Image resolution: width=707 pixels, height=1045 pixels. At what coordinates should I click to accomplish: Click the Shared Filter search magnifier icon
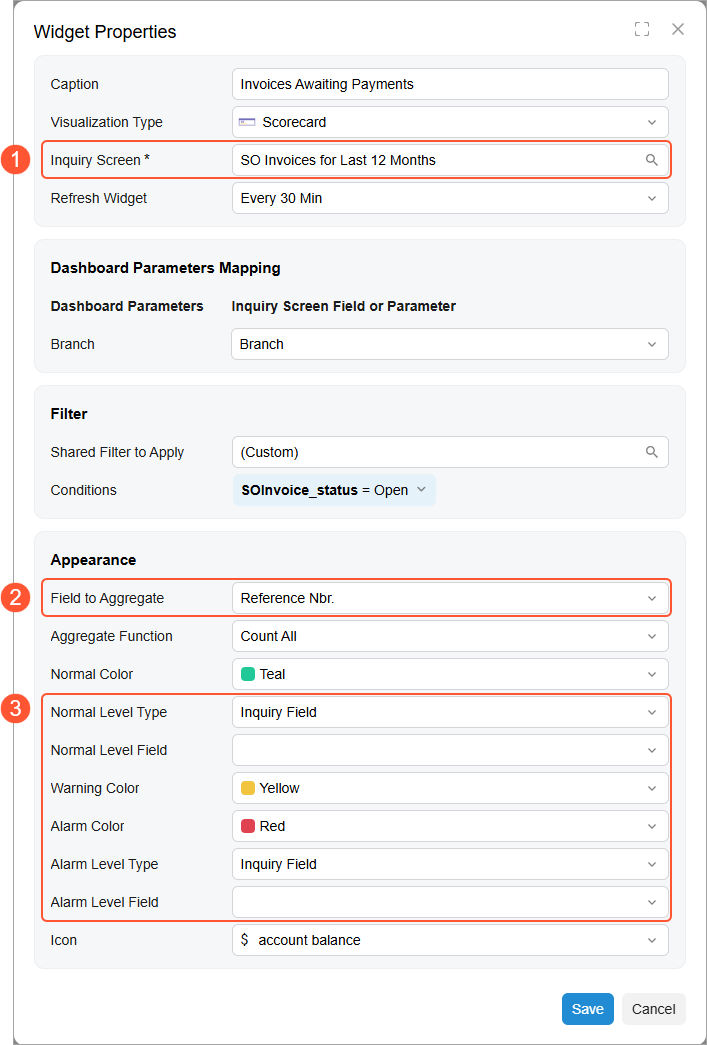coord(652,452)
